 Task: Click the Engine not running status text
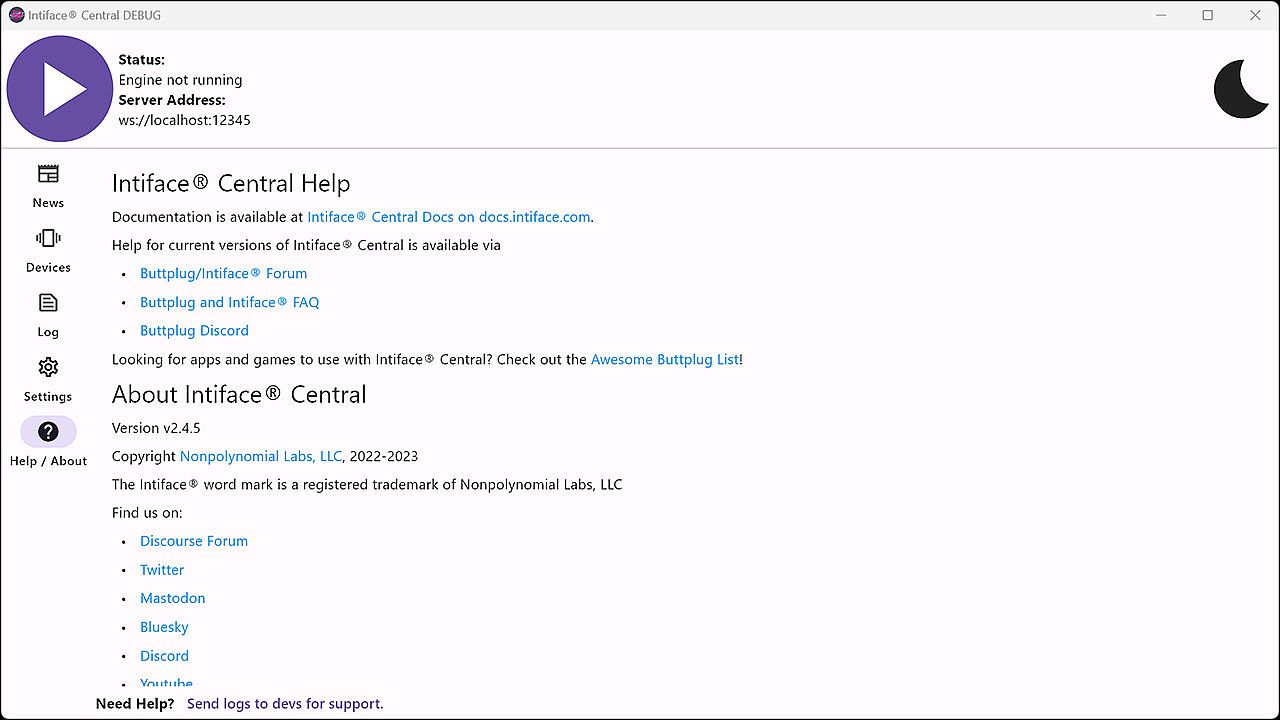pos(181,80)
